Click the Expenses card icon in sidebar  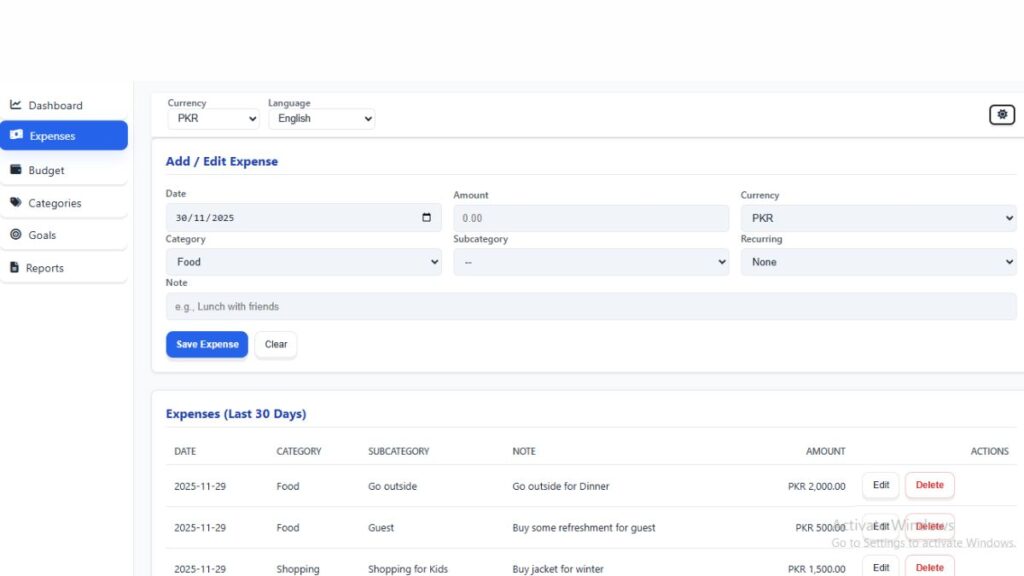coord(16,135)
